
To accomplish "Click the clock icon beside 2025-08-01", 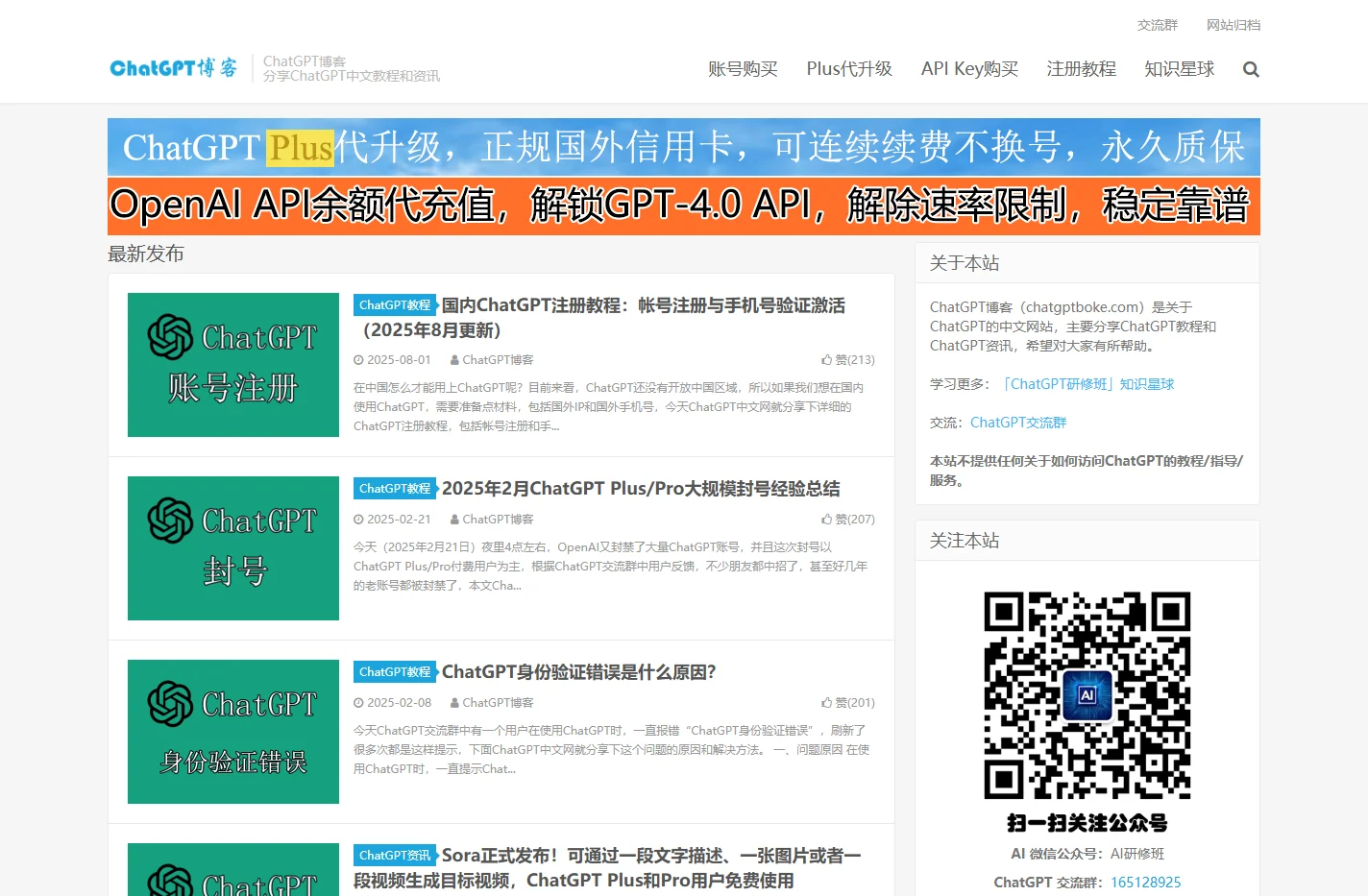I will coord(358,360).
